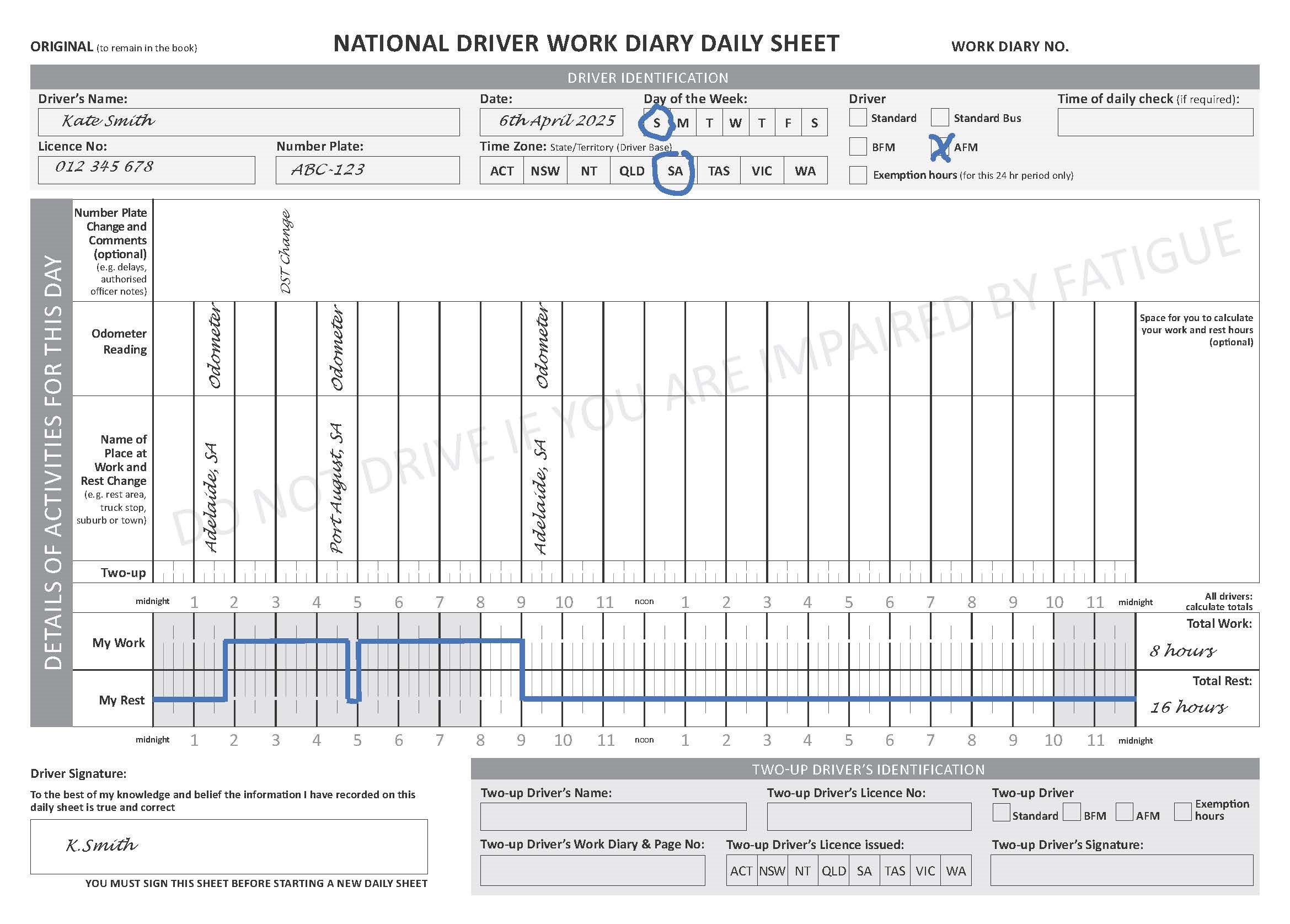This screenshot has height=924, width=1290.
Task: Select NSW in the Time Zone row
Action: coord(545,170)
